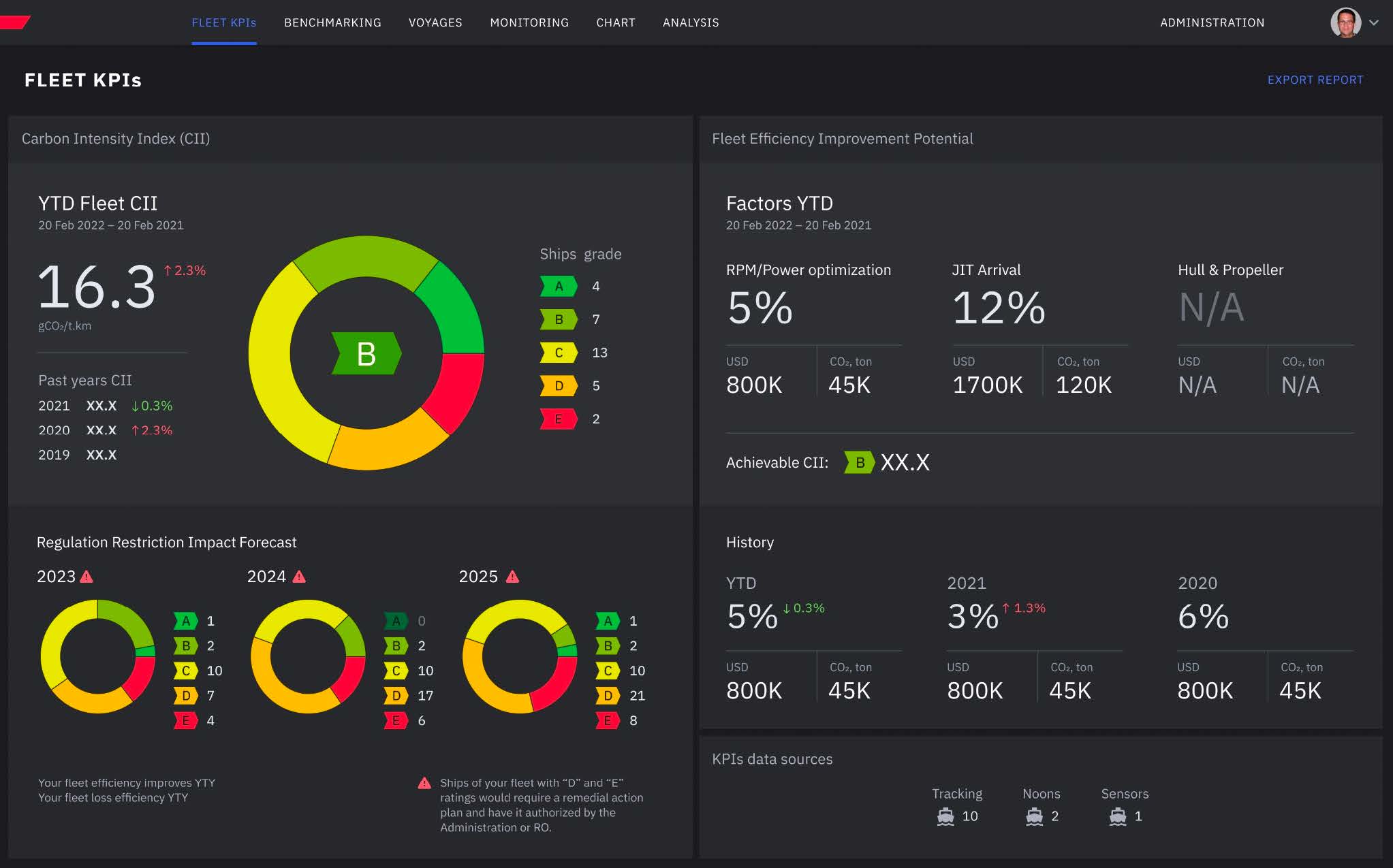The width and height of the screenshot is (1393, 868).
Task: Toggle the grade C badge in Ships grade legend
Action: click(x=558, y=353)
